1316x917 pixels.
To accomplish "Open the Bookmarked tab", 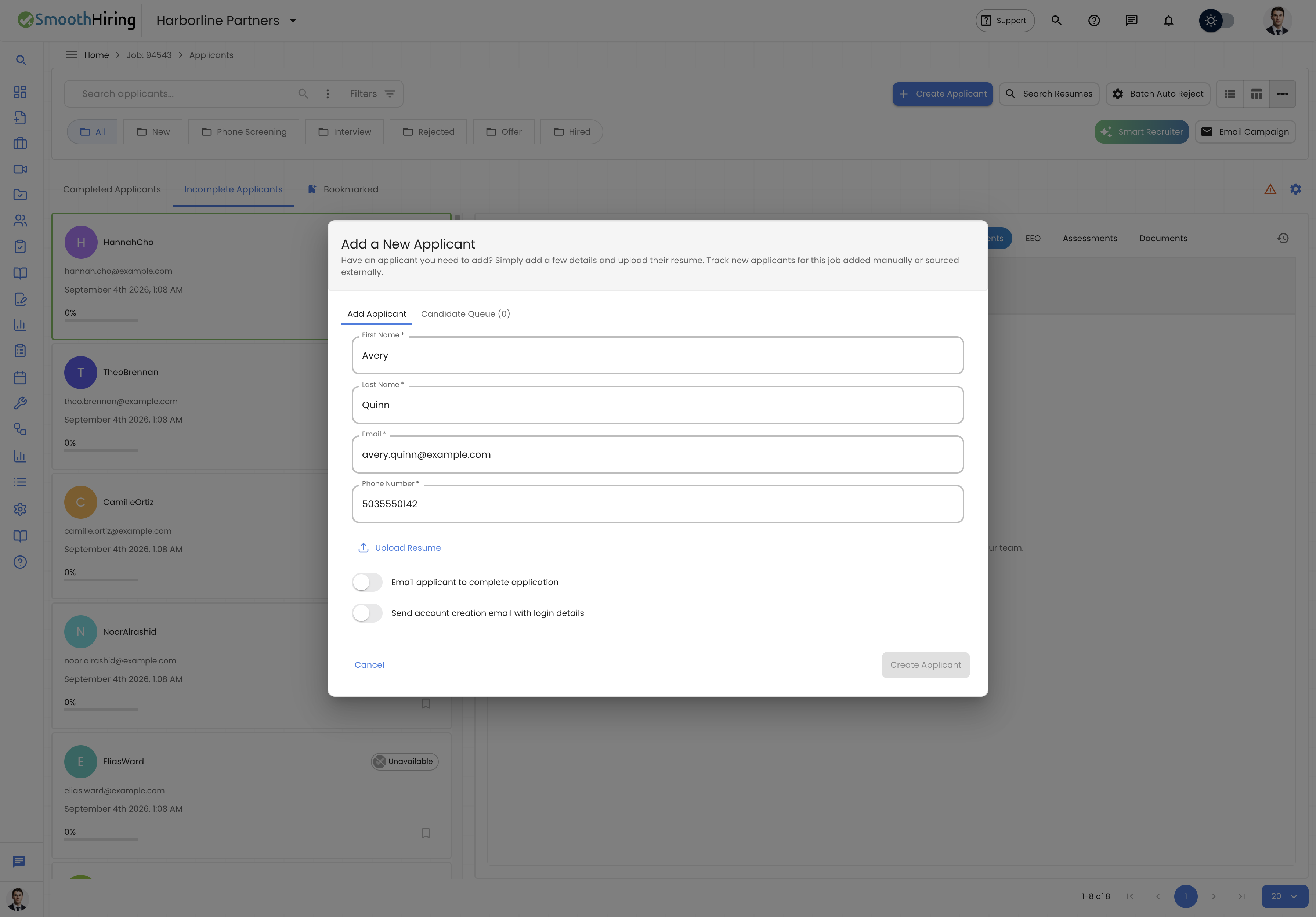I will [343, 189].
